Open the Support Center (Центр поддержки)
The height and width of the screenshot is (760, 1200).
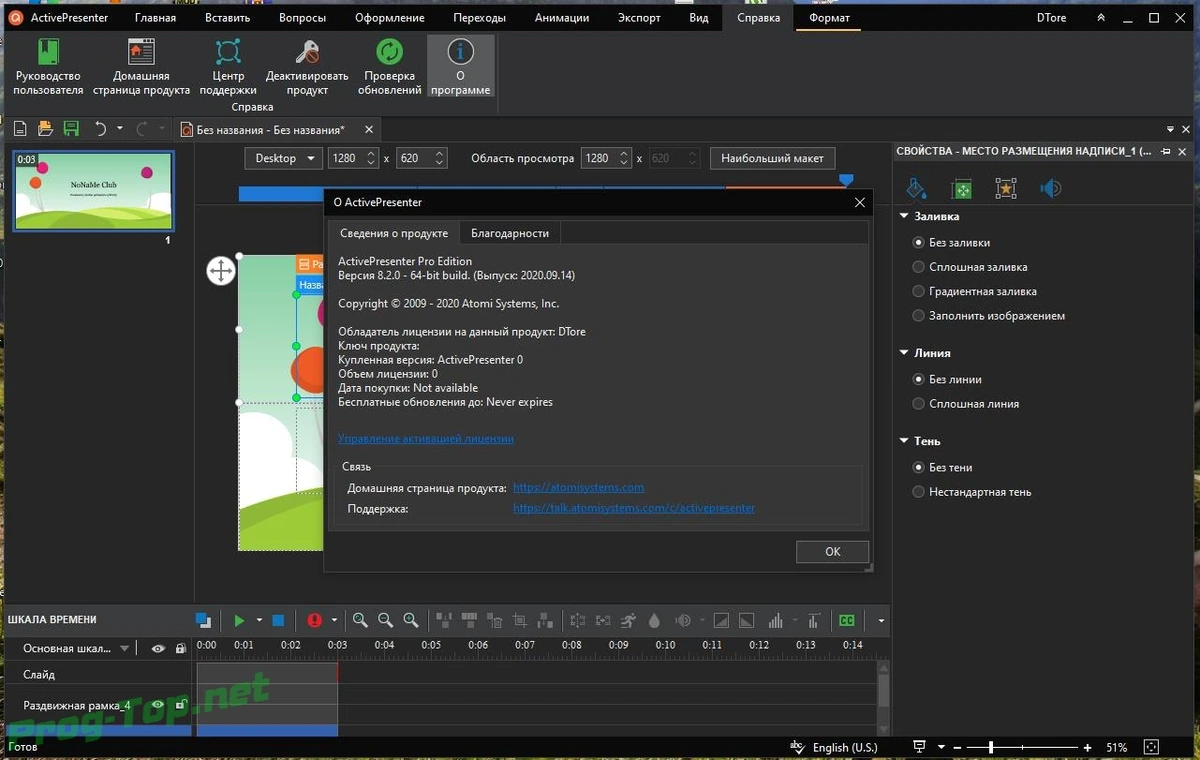coord(228,67)
